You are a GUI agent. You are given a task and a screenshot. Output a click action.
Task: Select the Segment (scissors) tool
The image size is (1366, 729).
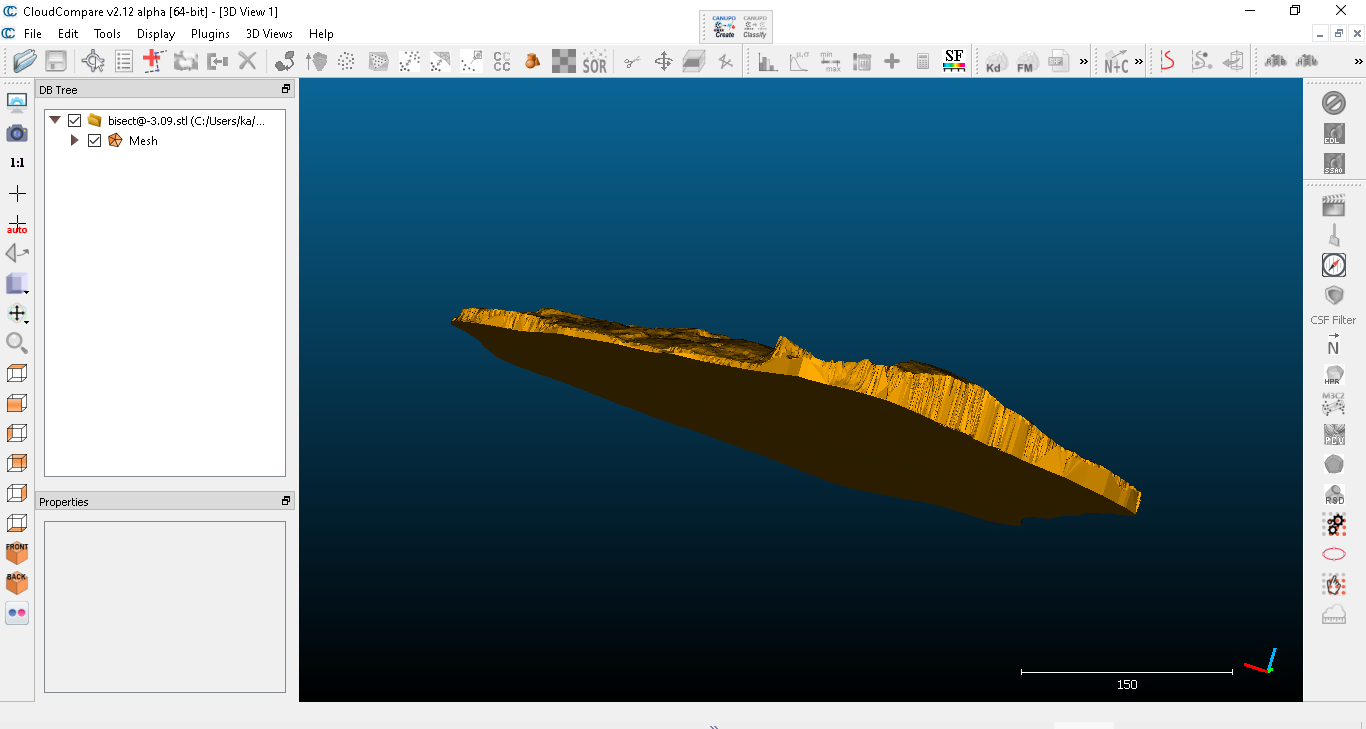pyautogui.click(x=632, y=62)
